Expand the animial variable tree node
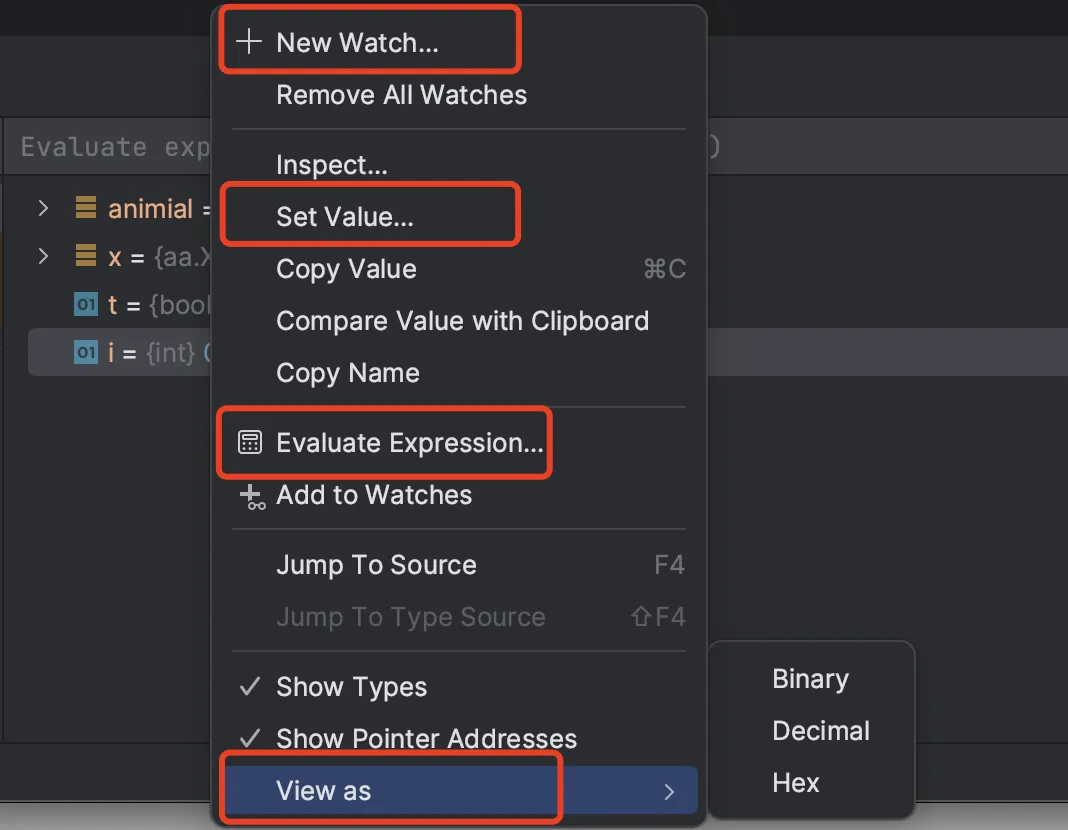Image resolution: width=1068 pixels, height=830 pixels. click(x=43, y=208)
